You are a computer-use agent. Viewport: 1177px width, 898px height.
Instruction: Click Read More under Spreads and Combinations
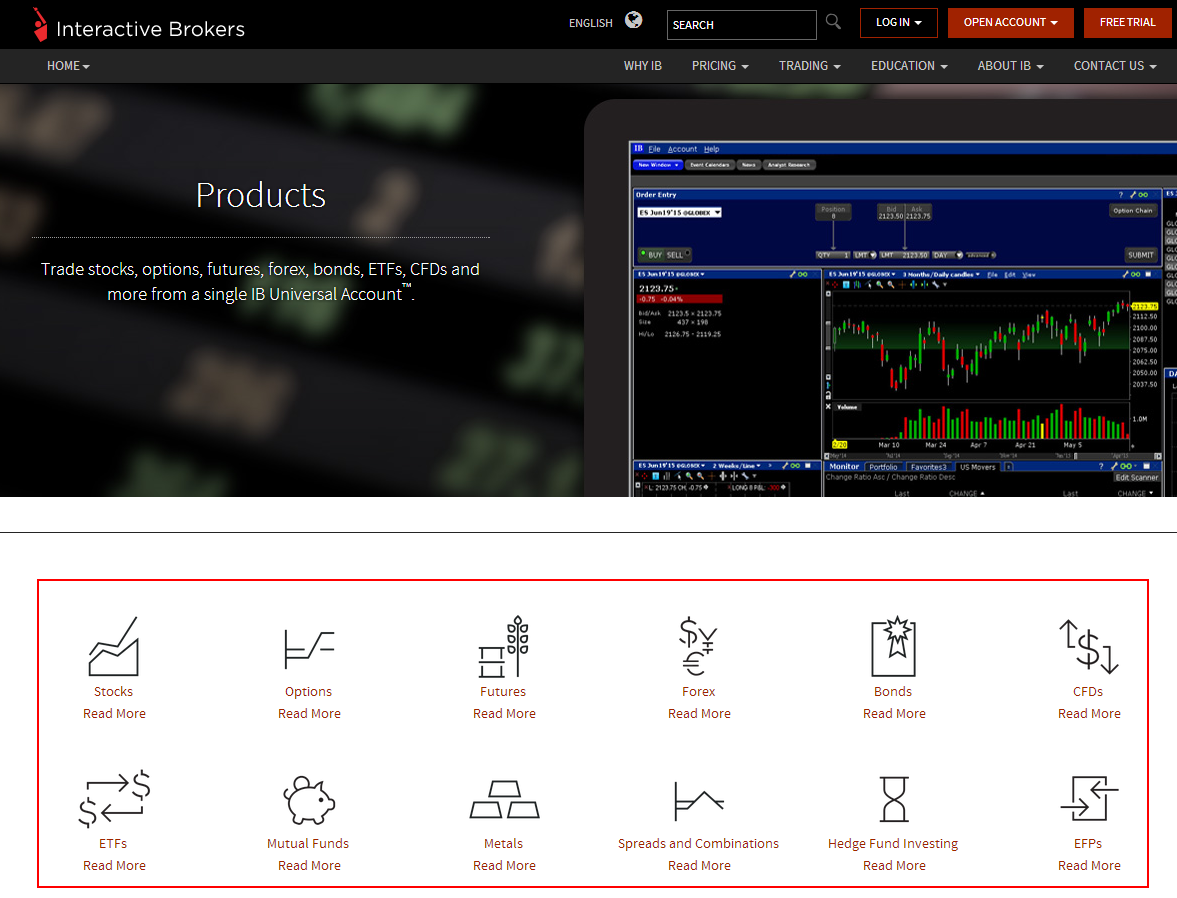[700, 866]
